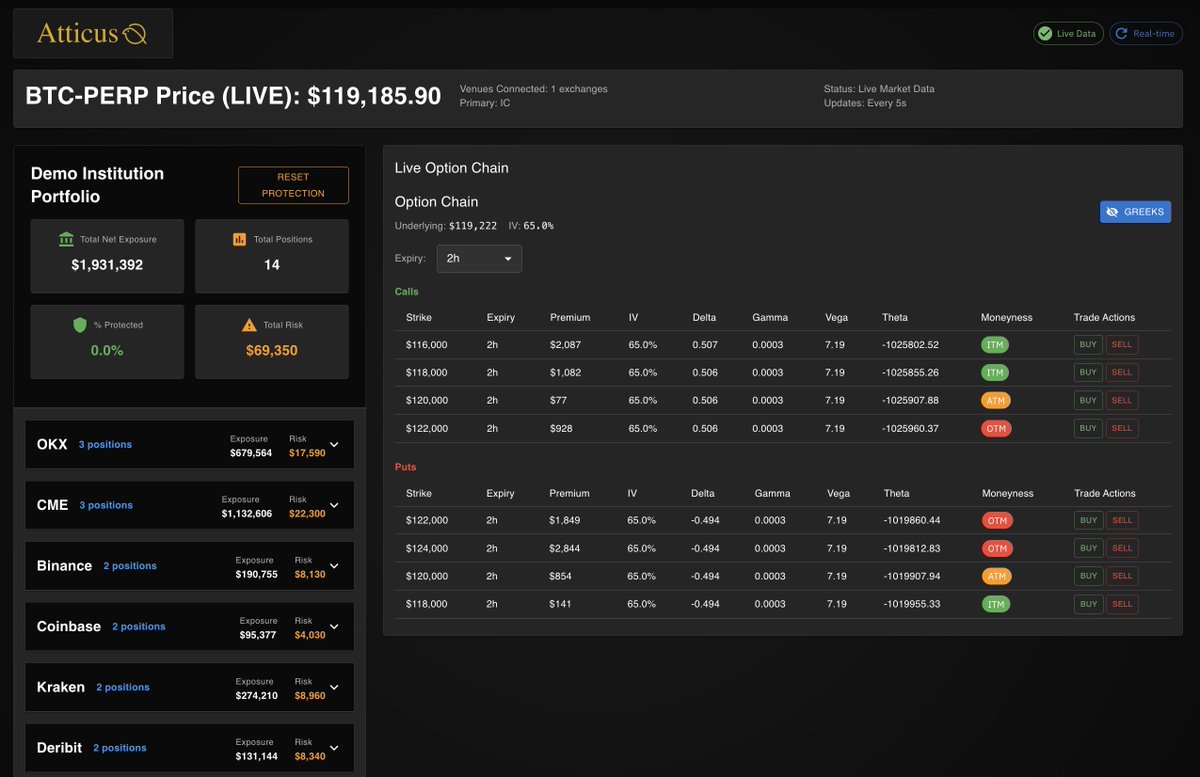This screenshot has height=777, width=1200.
Task: Click the OKX exposure value $679,564
Action: (251, 452)
